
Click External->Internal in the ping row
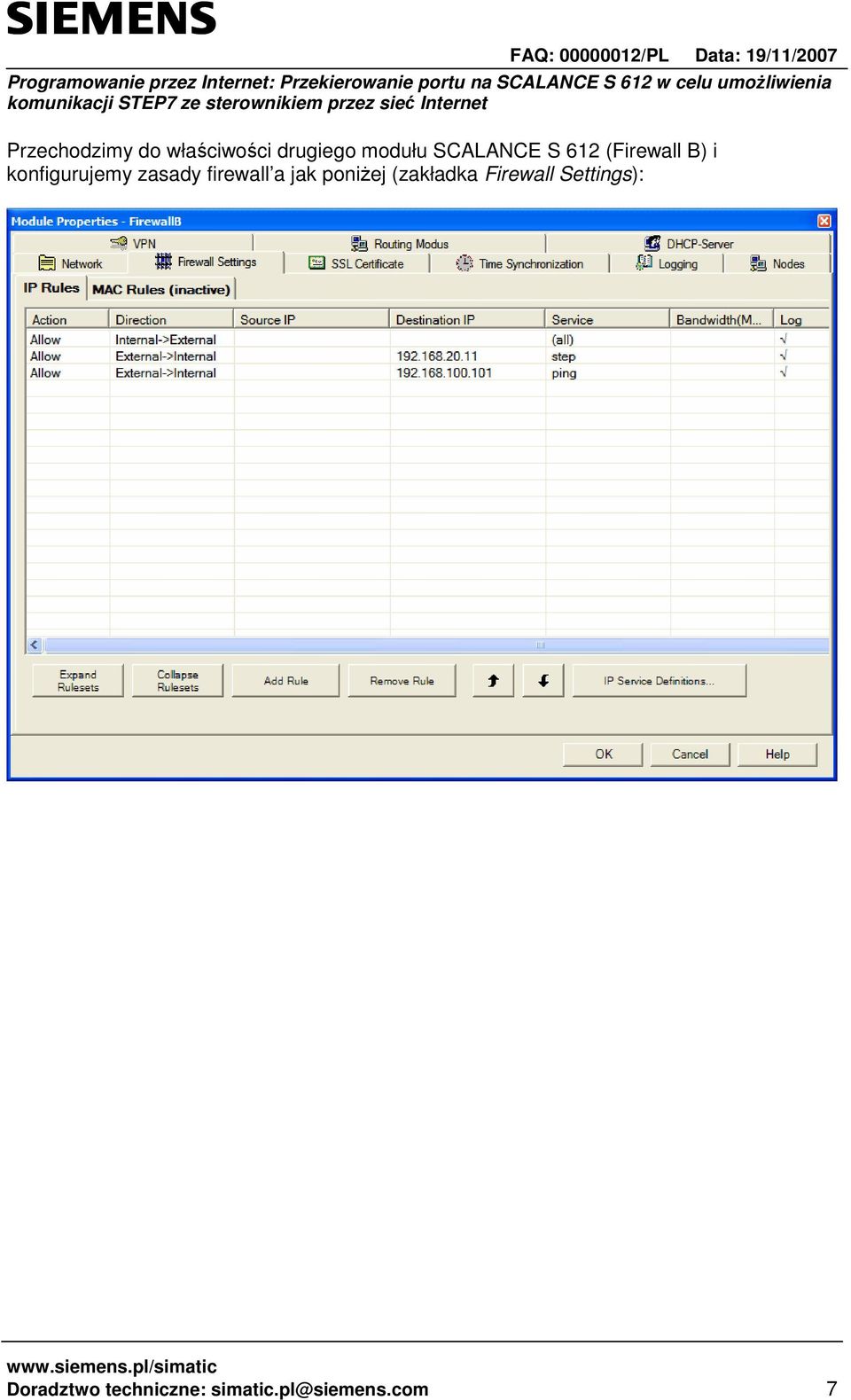coord(166,372)
